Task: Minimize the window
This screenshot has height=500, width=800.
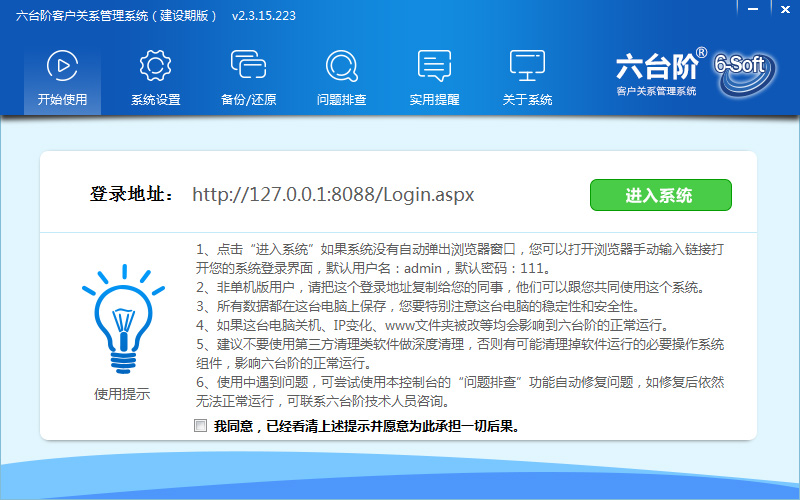Action: pos(753,9)
